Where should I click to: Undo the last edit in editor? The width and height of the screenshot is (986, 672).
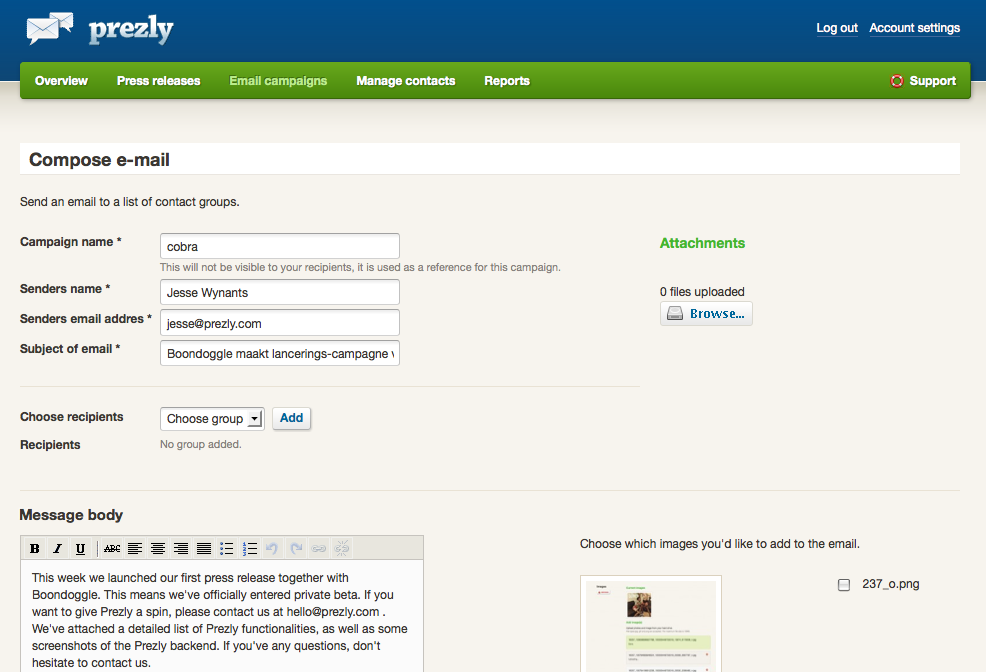tap(272, 548)
